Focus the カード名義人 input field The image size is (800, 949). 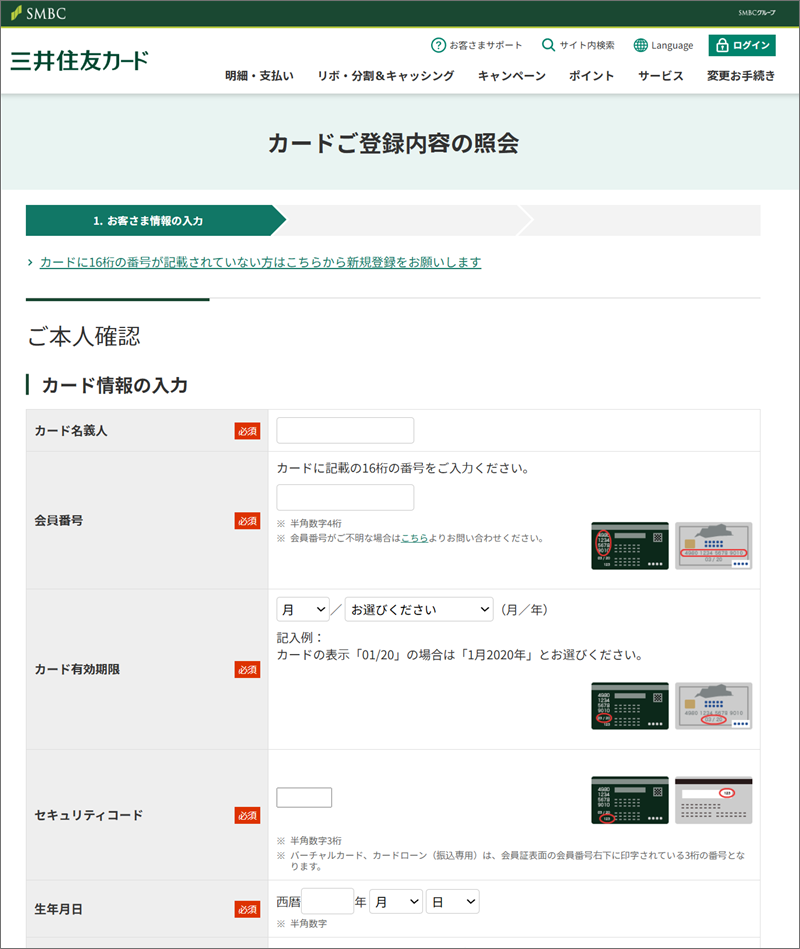coord(345,430)
